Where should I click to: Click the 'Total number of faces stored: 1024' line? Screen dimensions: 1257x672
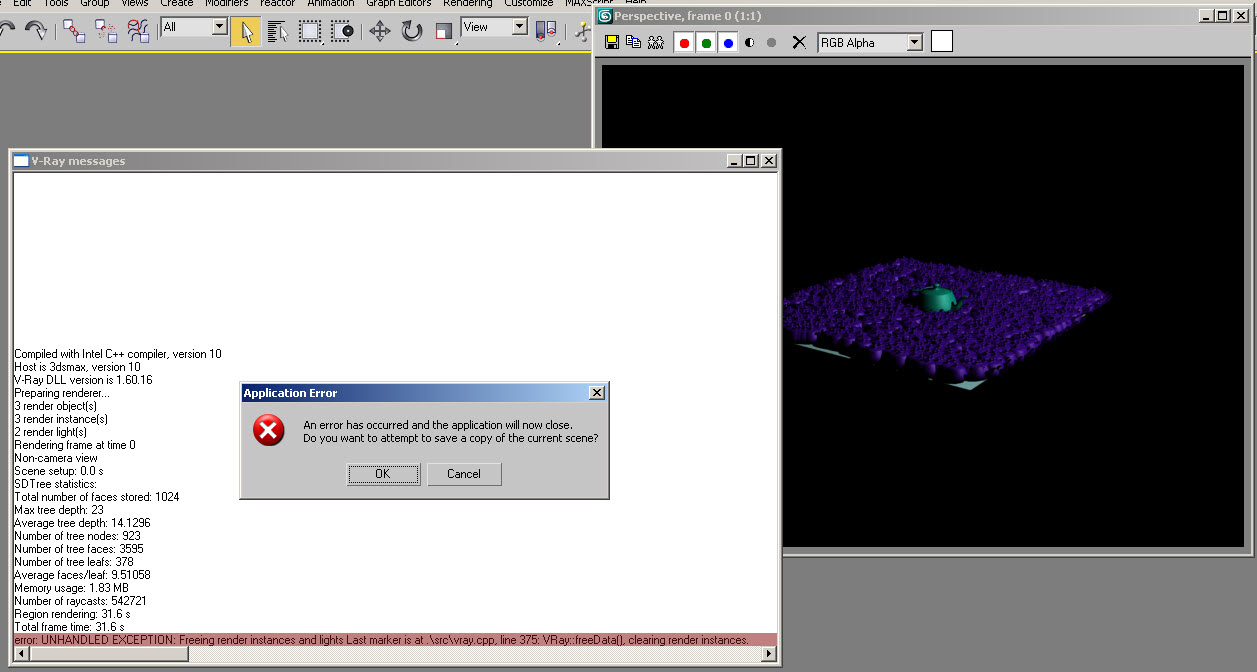[97, 497]
